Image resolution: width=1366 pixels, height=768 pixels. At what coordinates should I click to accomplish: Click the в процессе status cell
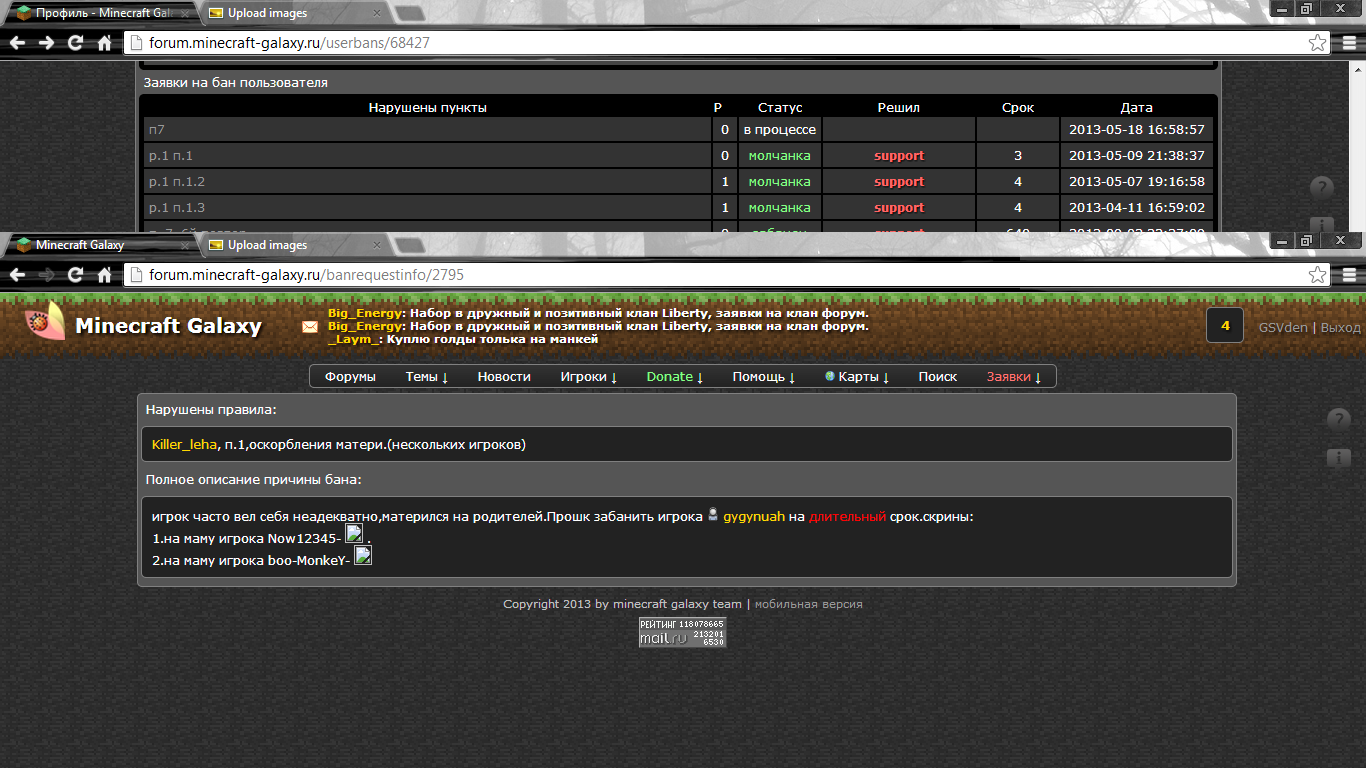click(779, 130)
